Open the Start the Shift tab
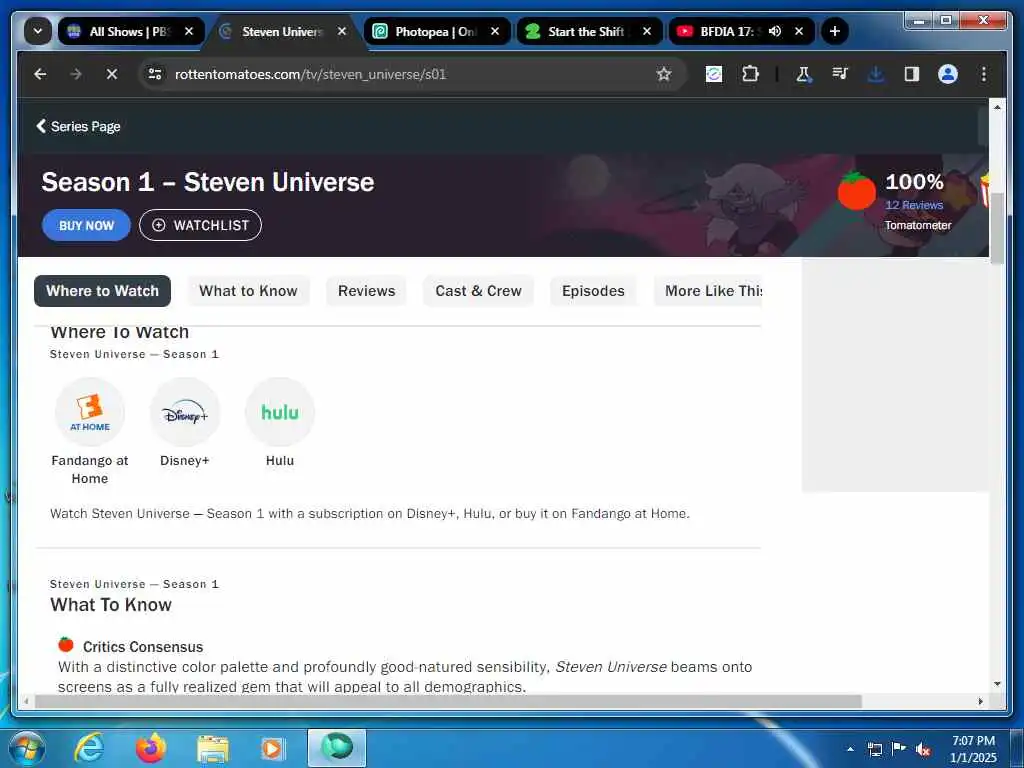 590,31
